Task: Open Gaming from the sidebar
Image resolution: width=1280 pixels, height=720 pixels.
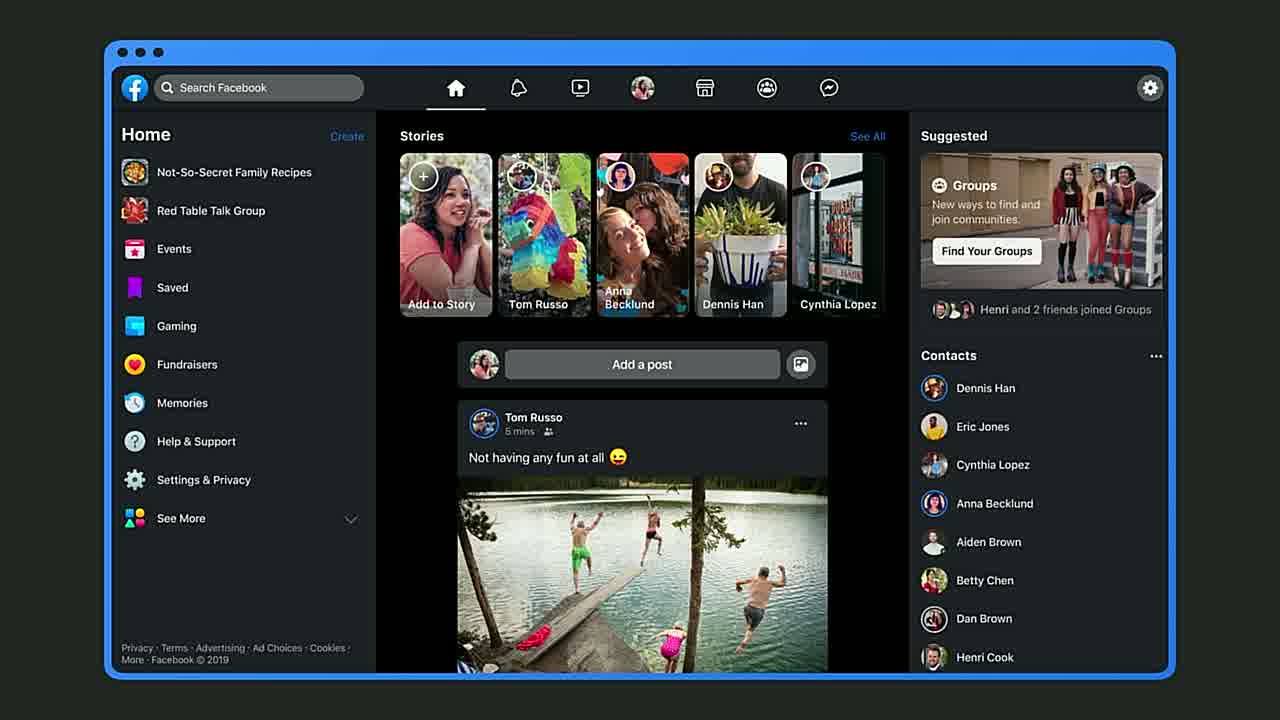Action: 176,326
